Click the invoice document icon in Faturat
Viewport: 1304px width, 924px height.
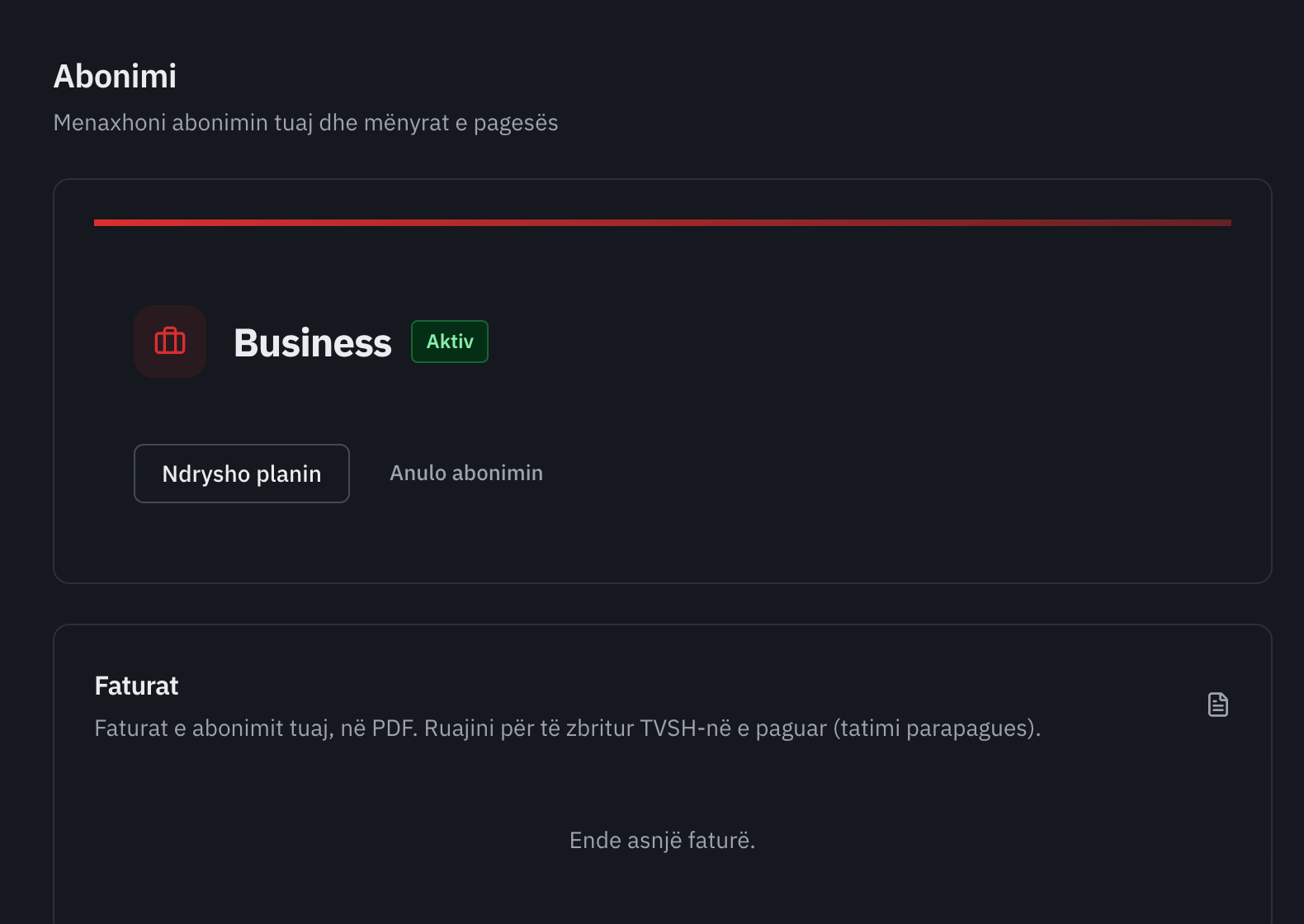coord(1217,705)
